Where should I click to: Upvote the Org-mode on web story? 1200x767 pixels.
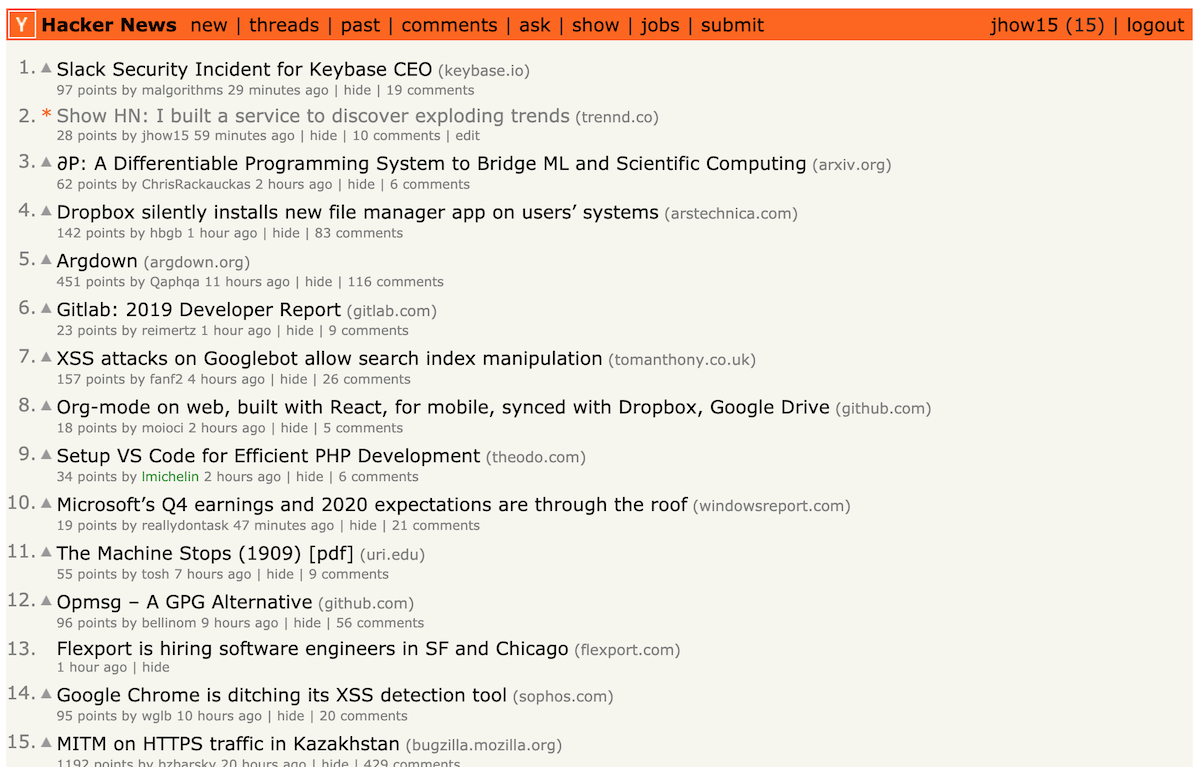tap(46, 406)
